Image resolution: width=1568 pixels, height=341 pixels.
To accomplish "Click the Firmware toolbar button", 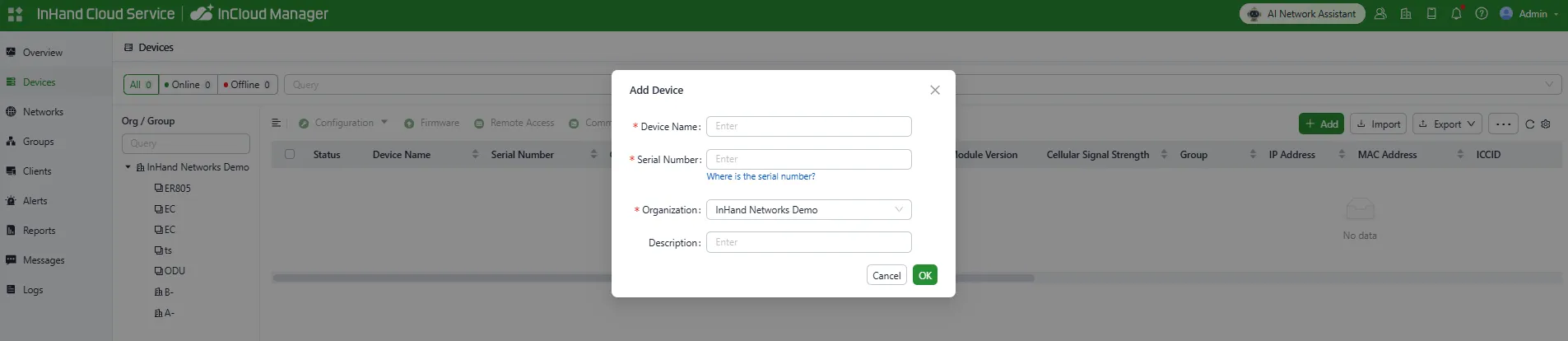I will coord(432,123).
